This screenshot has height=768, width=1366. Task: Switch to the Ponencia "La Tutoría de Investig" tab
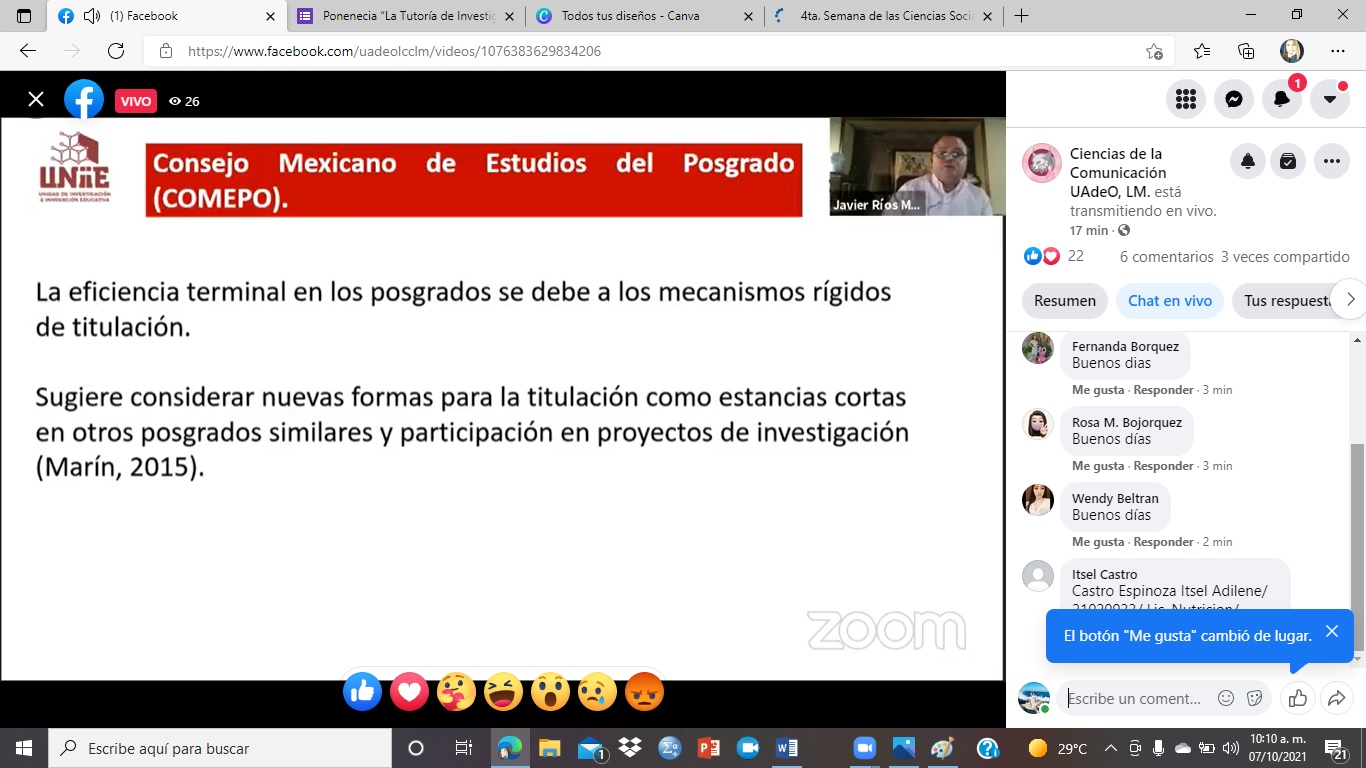[407, 16]
